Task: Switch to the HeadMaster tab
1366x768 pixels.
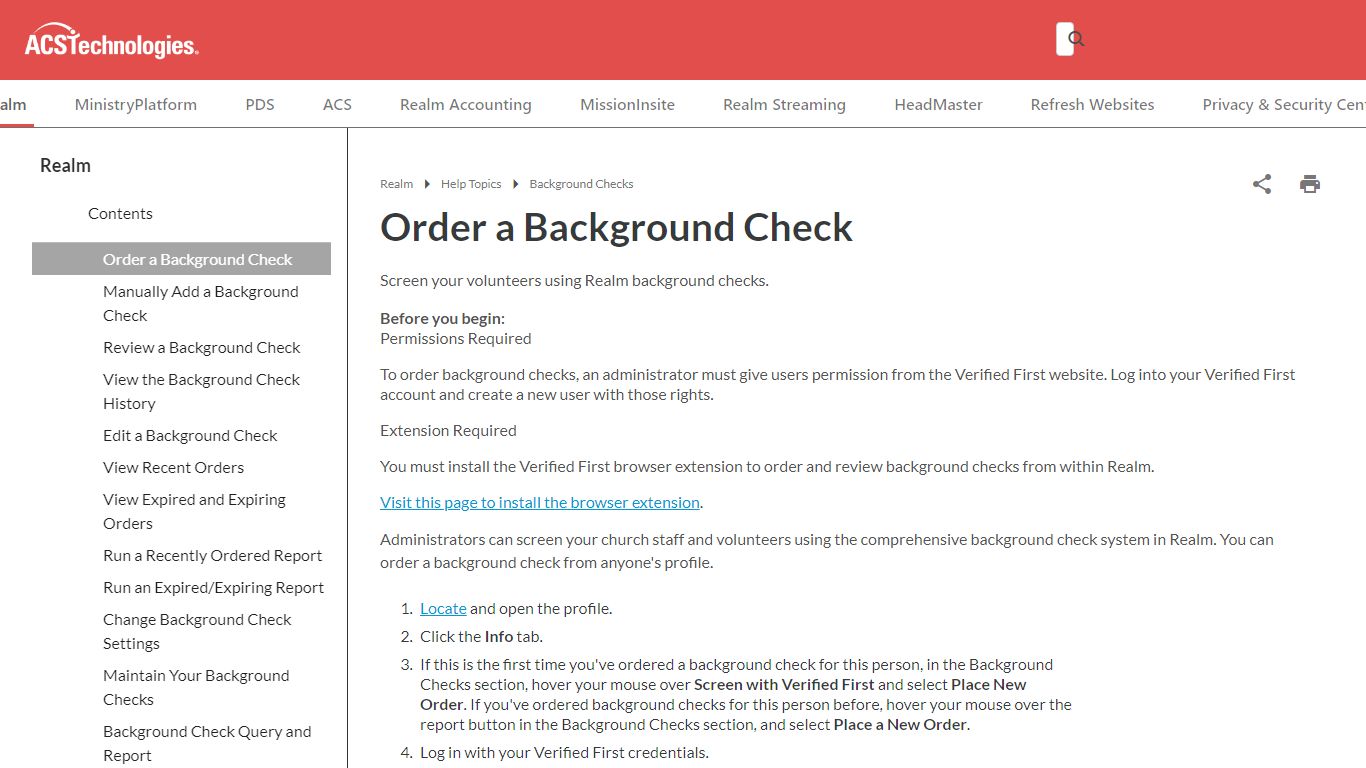Action: click(938, 104)
